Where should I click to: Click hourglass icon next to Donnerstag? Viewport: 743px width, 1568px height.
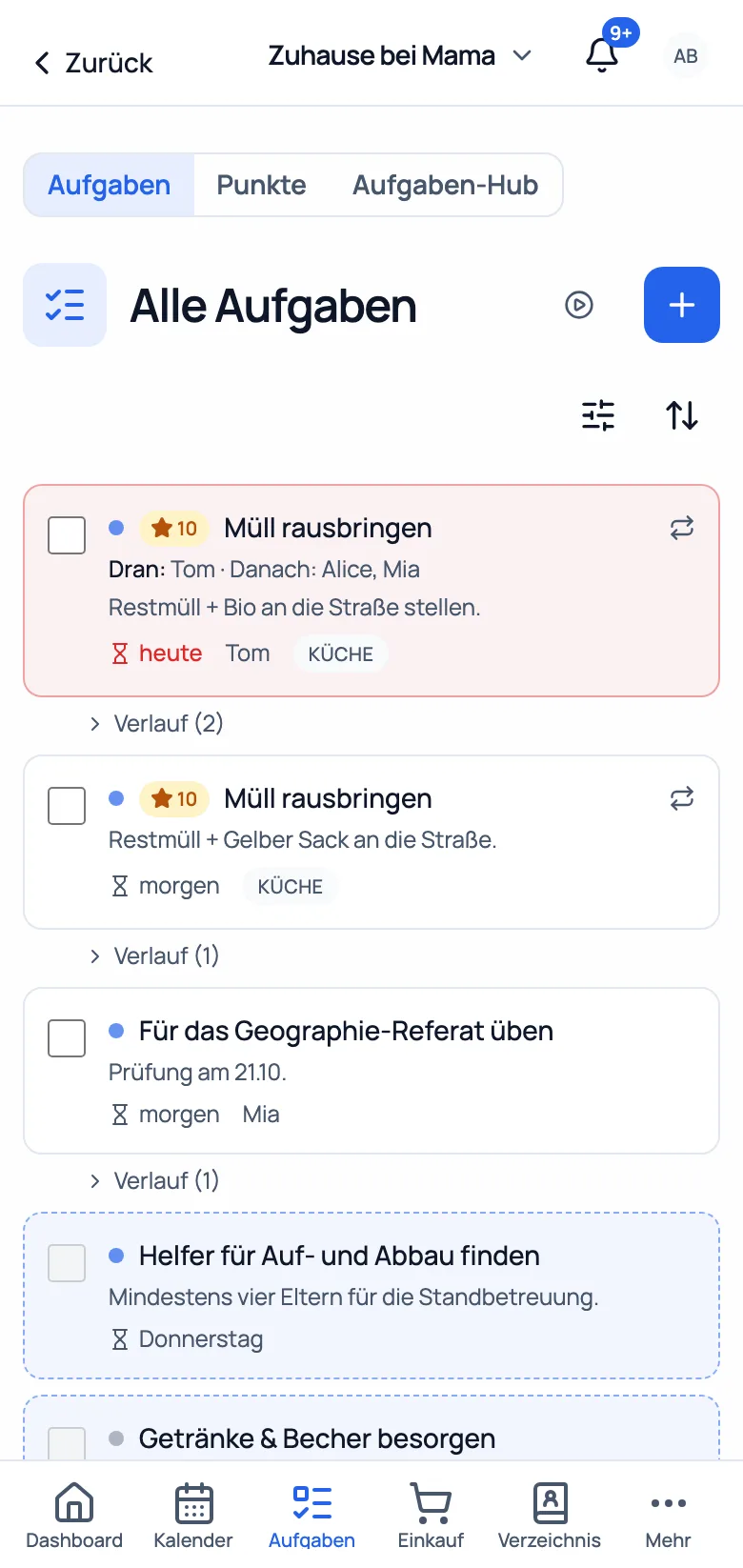pos(120,1339)
